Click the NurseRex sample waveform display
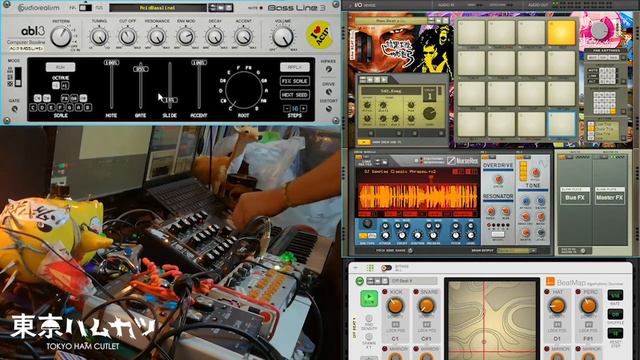The image size is (640, 360). pyautogui.click(x=417, y=196)
